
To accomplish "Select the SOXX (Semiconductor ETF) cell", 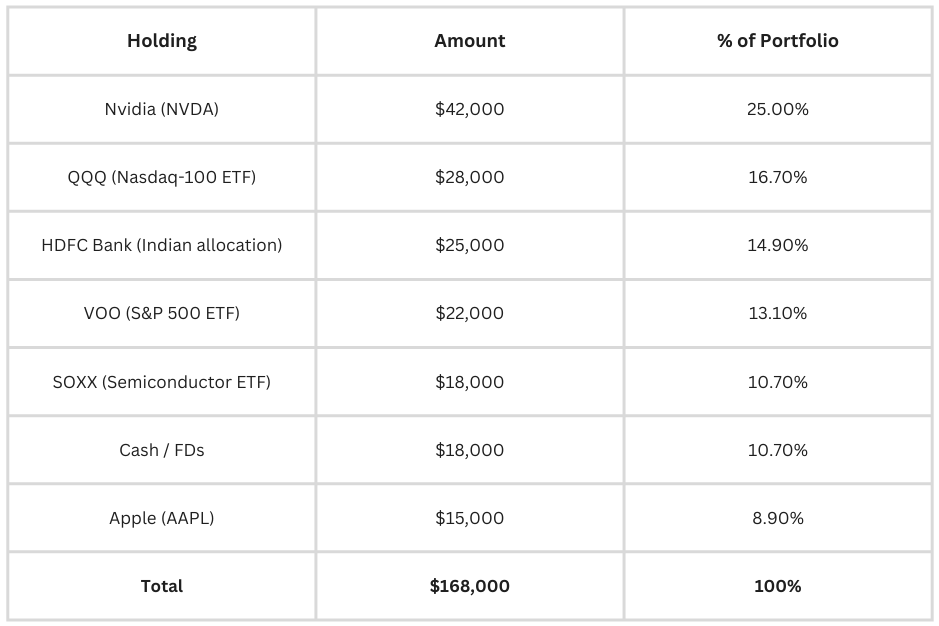I will pos(162,382).
